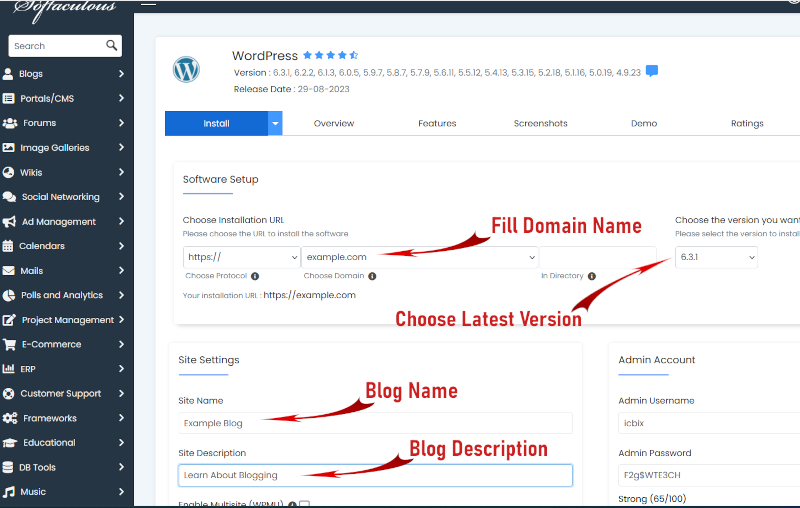Viewport: 800px width, 508px height.
Task: Click the search magnifier icon in sidebar
Action: [x=111, y=46]
